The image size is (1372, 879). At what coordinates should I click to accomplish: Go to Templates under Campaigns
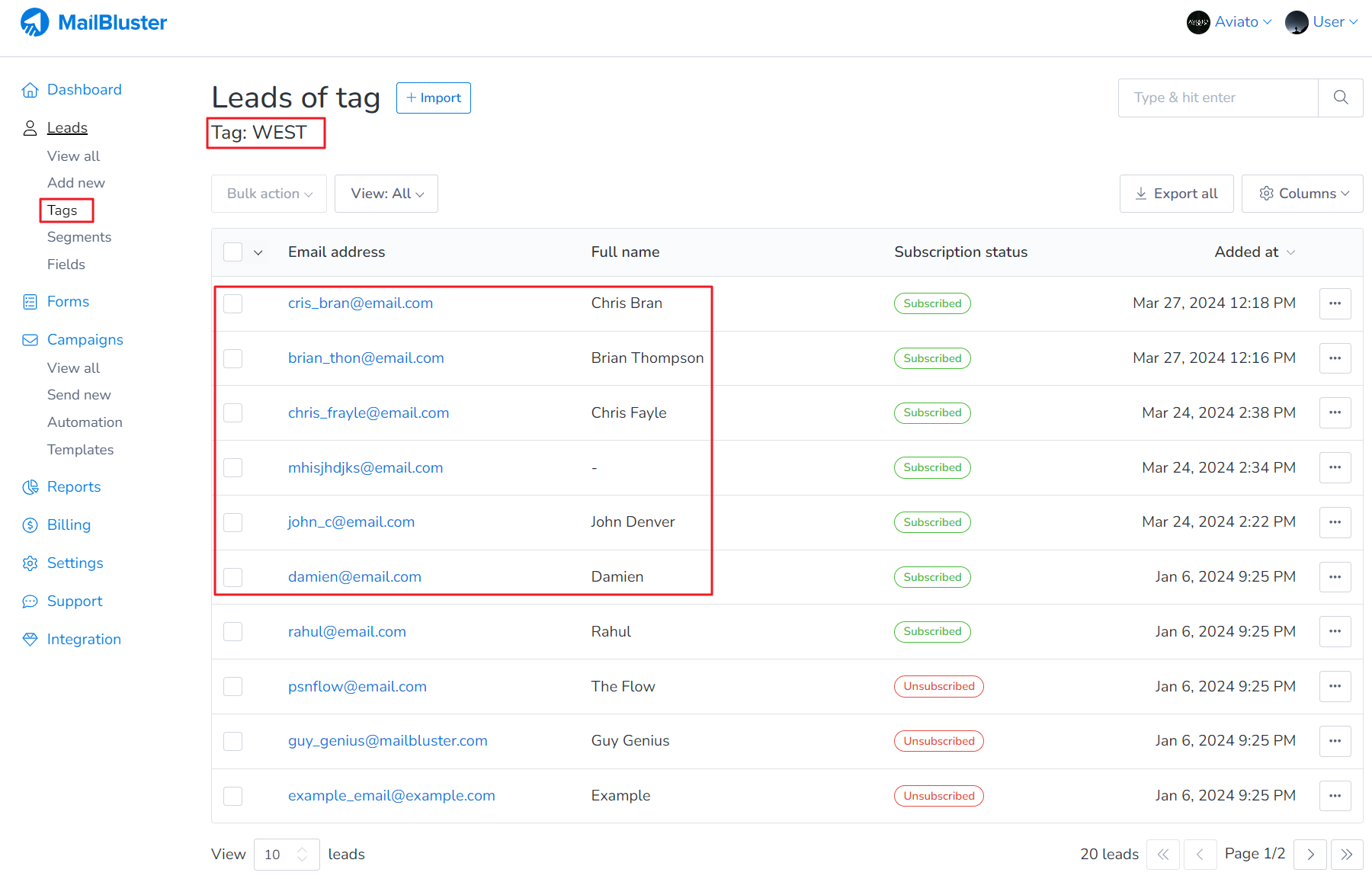pyautogui.click(x=80, y=450)
